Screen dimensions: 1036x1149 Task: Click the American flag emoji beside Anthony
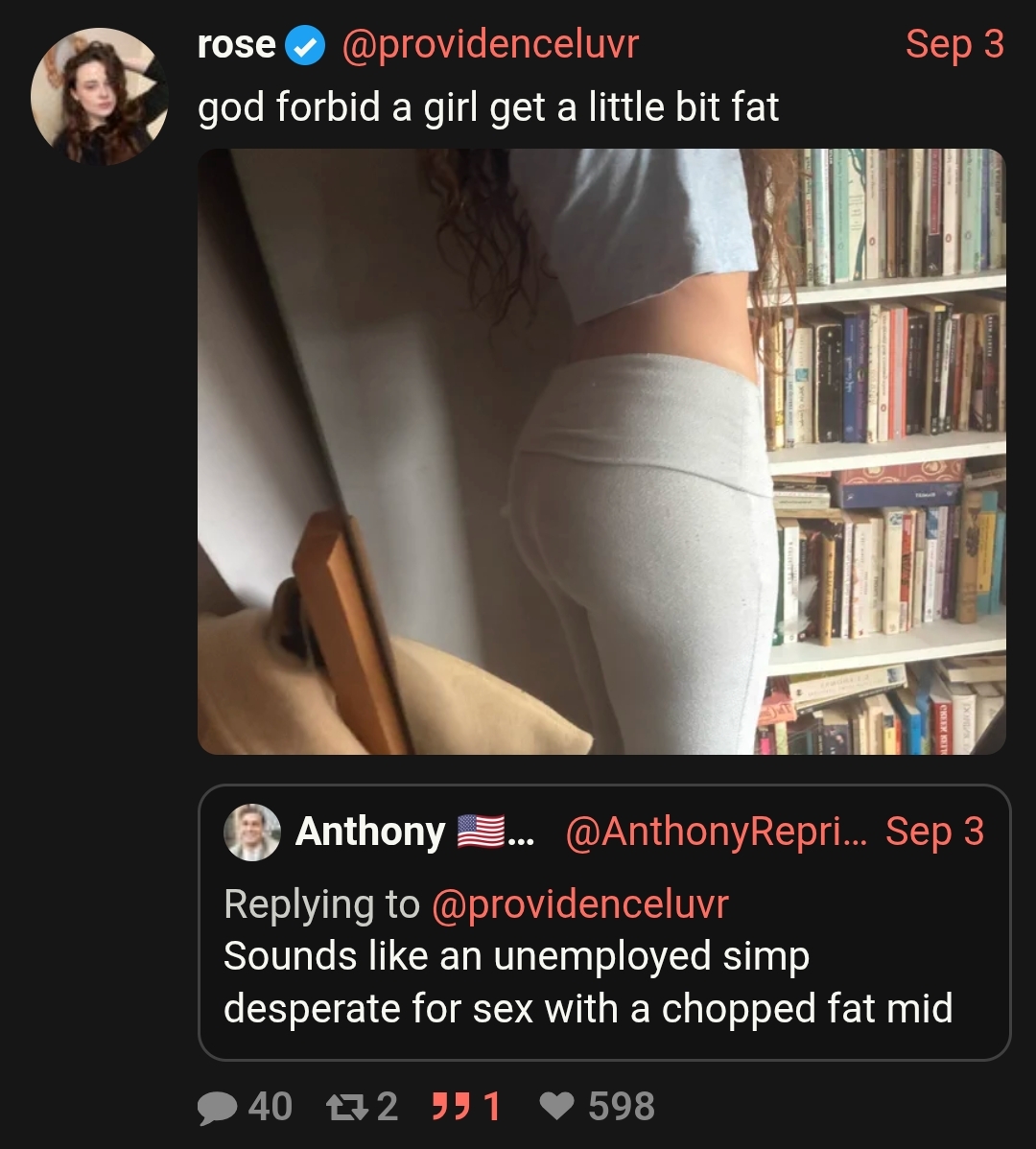pyautogui.click(x=481, y=831)
